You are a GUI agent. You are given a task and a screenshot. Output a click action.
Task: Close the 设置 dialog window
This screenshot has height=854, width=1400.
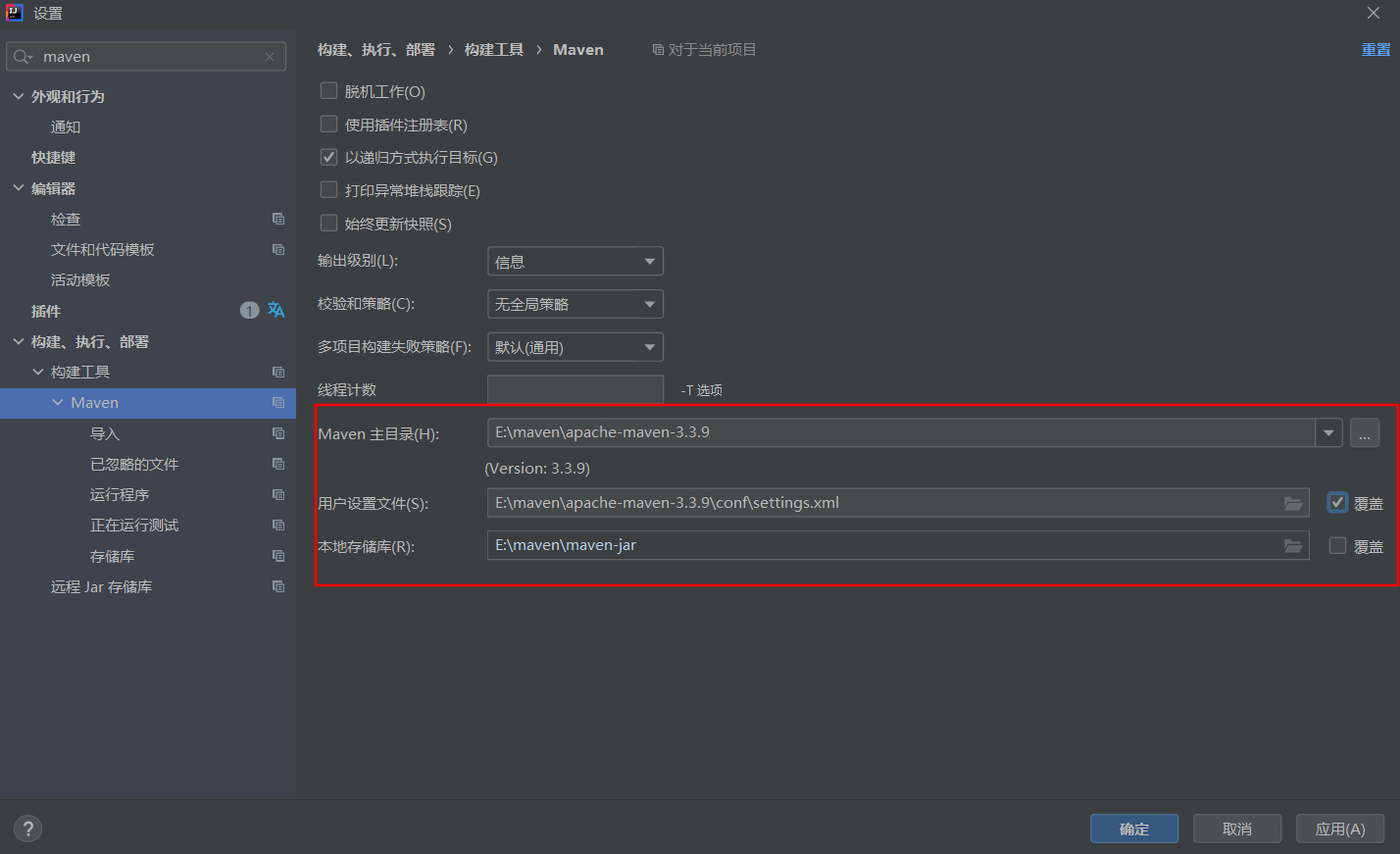coord(1374,13)
